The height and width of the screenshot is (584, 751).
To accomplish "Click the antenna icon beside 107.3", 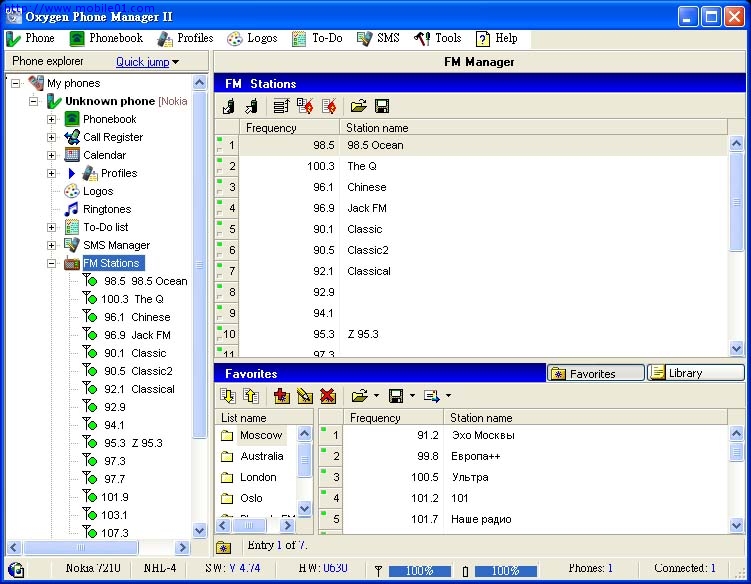I will 90,532.
